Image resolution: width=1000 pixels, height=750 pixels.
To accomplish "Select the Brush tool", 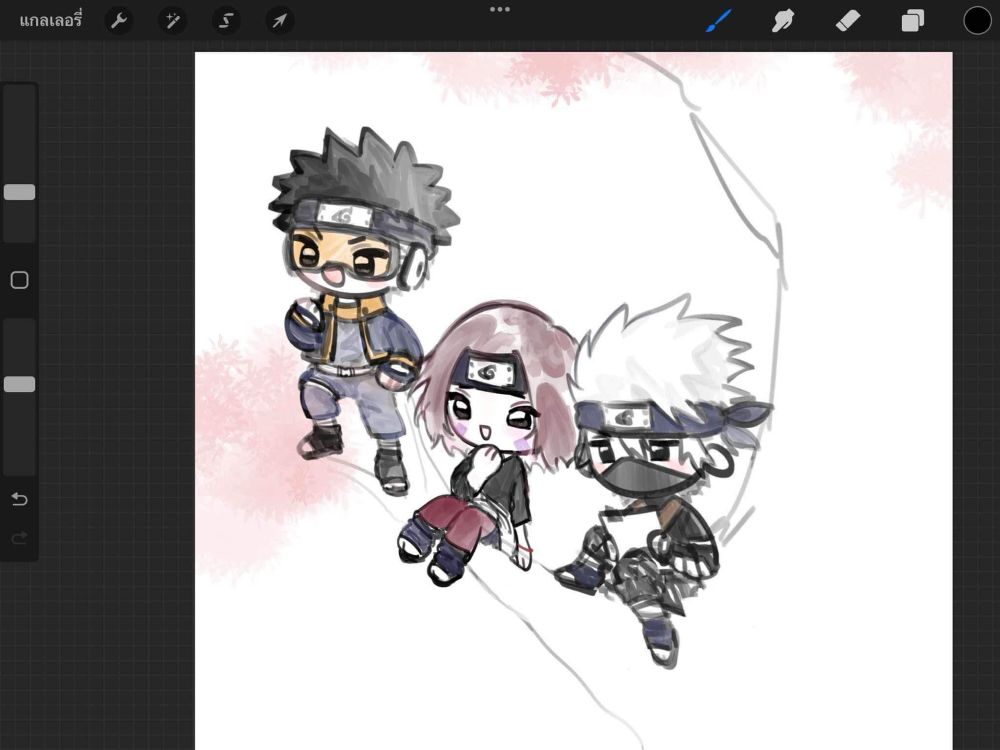I will pyautogui.click(x=719, y=21).
